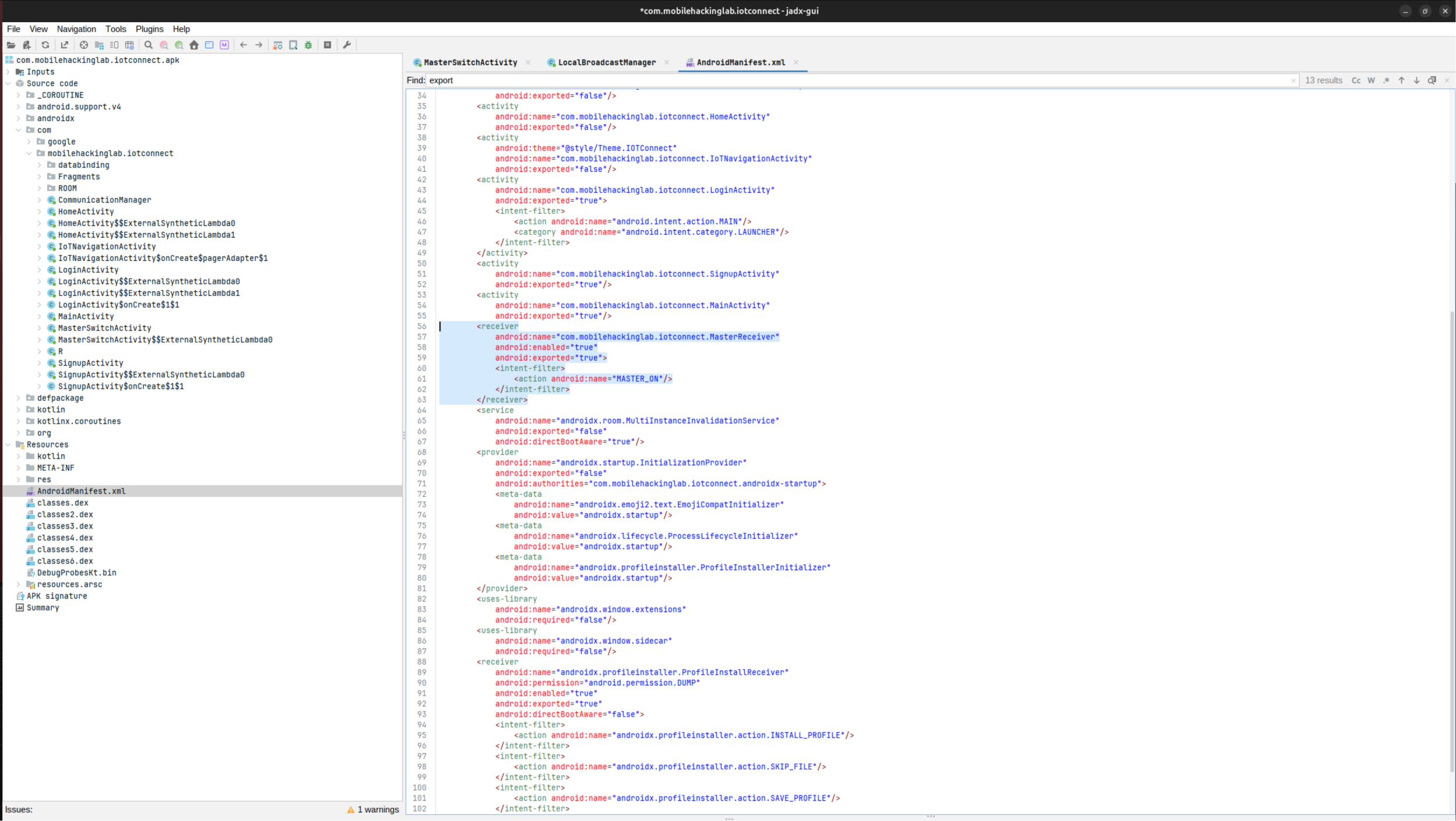Toggle case sensitive Cc search option
The image size is (1456, 821).
1356,80
